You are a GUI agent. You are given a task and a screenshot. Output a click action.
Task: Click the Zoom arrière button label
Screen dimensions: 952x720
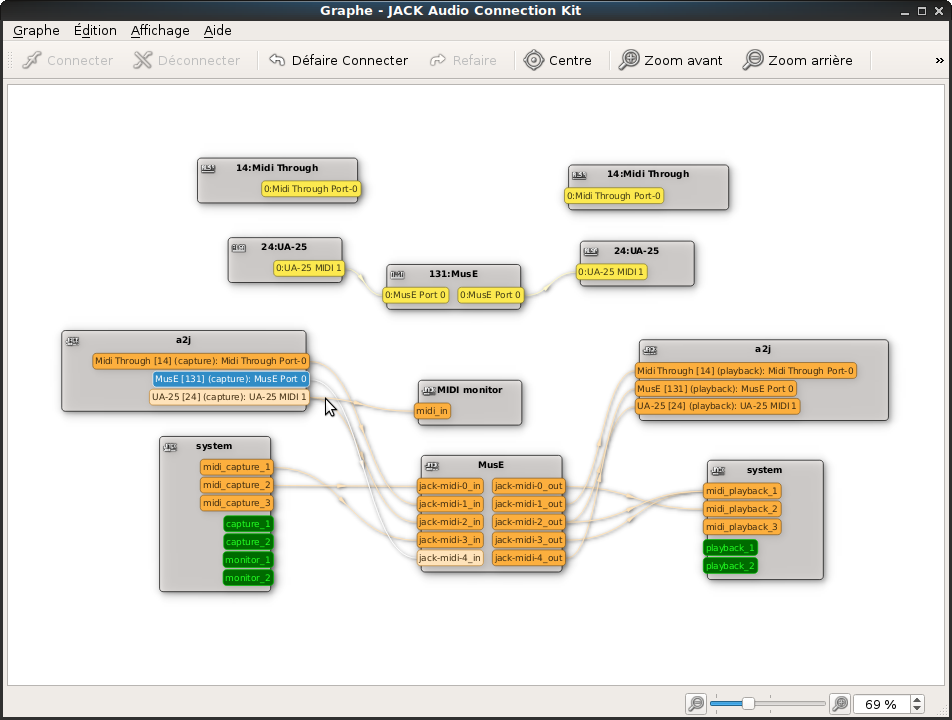[810, 60]
